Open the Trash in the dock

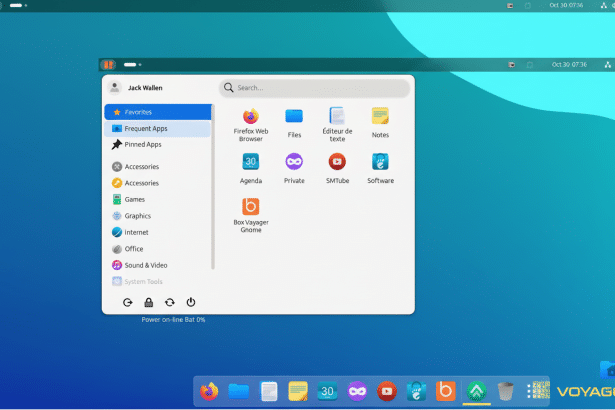506,391
